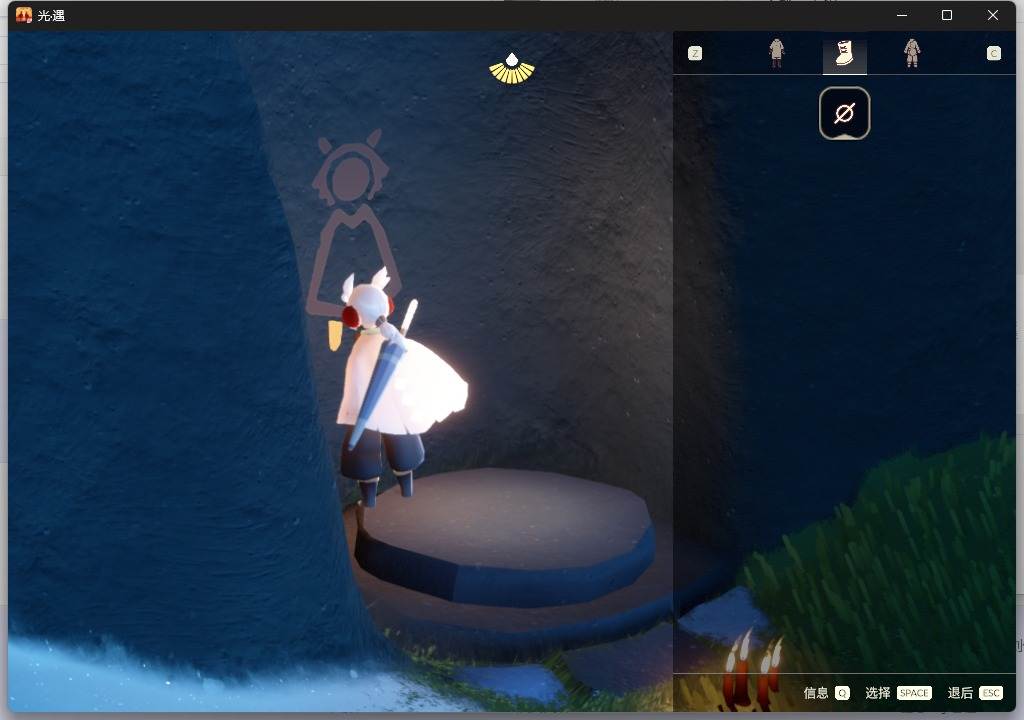Screen dimensions: 1024x720
Task: Click the 光遇 window title text
Action: click(52, 16)
